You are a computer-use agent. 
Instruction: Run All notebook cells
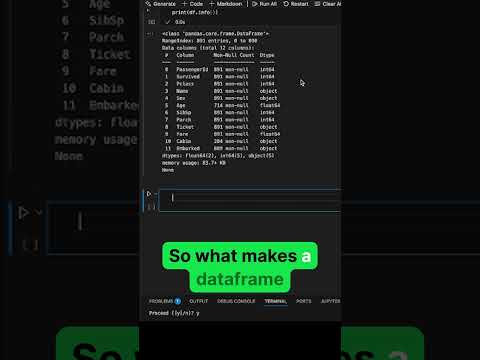tap(265, 4)
